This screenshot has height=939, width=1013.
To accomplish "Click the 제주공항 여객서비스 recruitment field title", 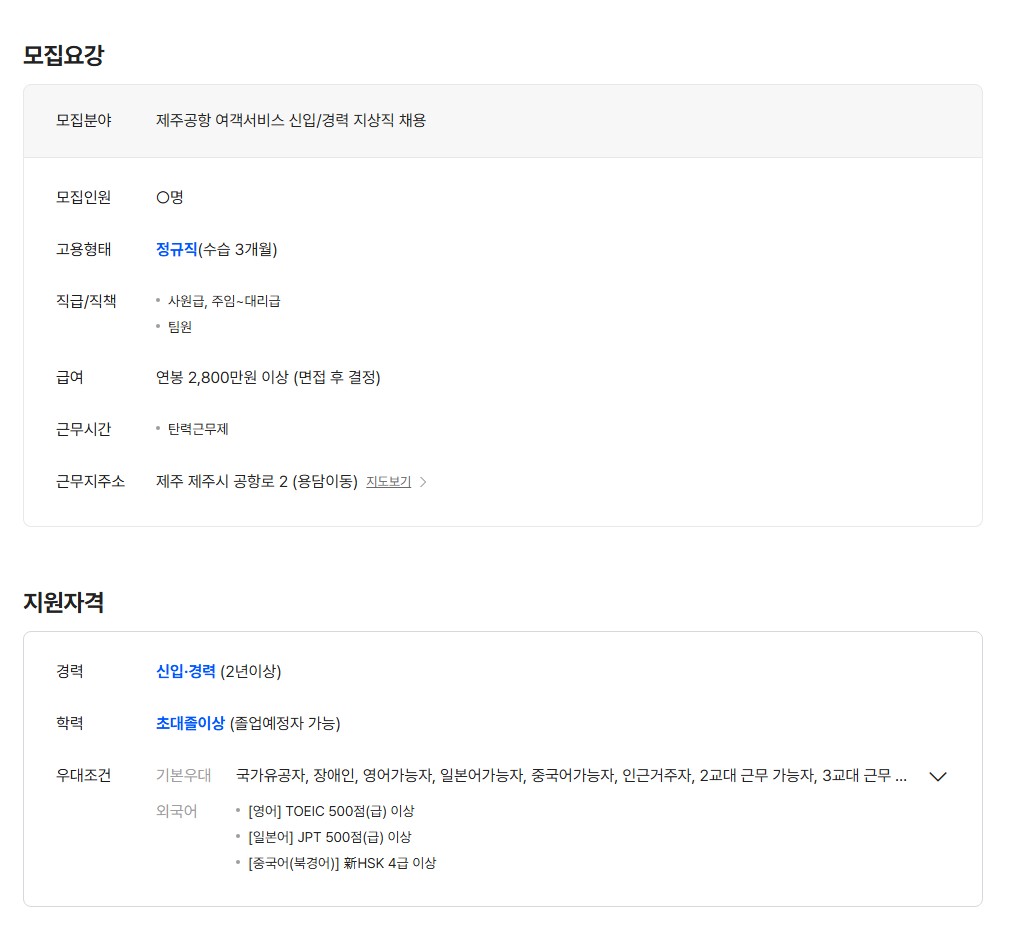I will click(x=291, y=120).
